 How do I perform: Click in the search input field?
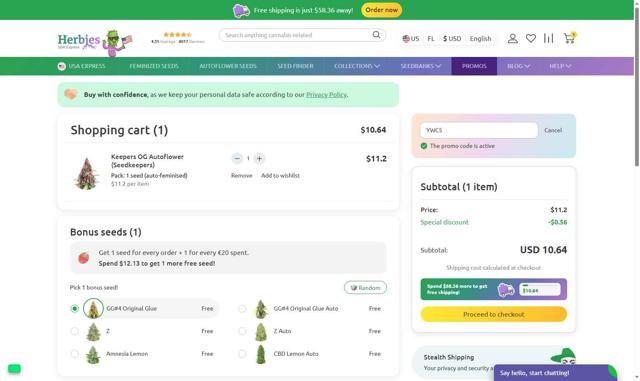(297, 35)
